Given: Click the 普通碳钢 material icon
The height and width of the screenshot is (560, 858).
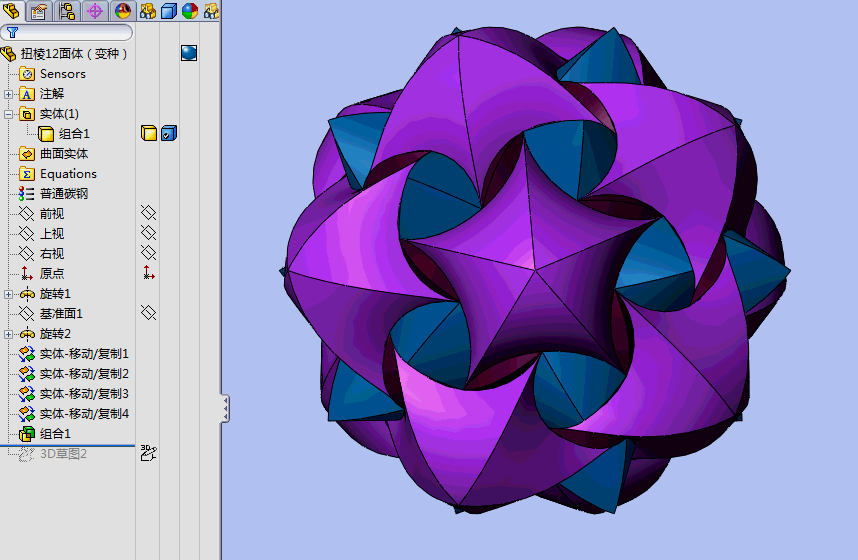Looking at the screenshot, I should (26, 194).
